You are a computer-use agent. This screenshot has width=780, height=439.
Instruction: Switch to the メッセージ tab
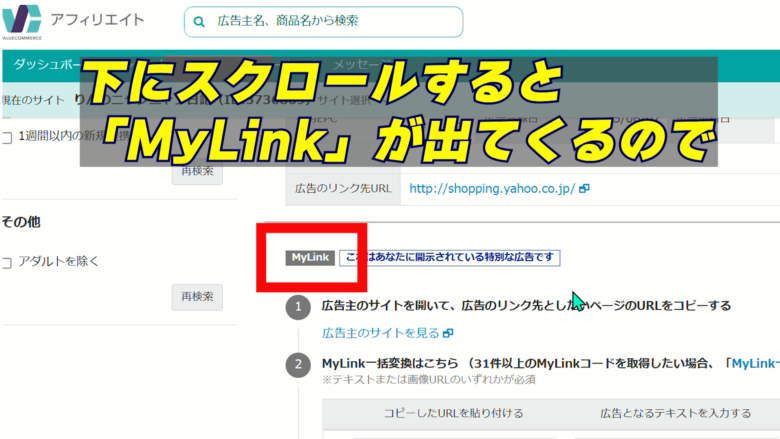[x=367, y=65]
